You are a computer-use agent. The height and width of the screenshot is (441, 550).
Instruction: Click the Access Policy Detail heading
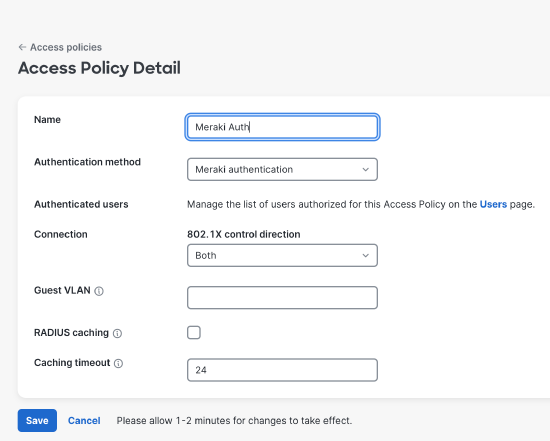99,68
